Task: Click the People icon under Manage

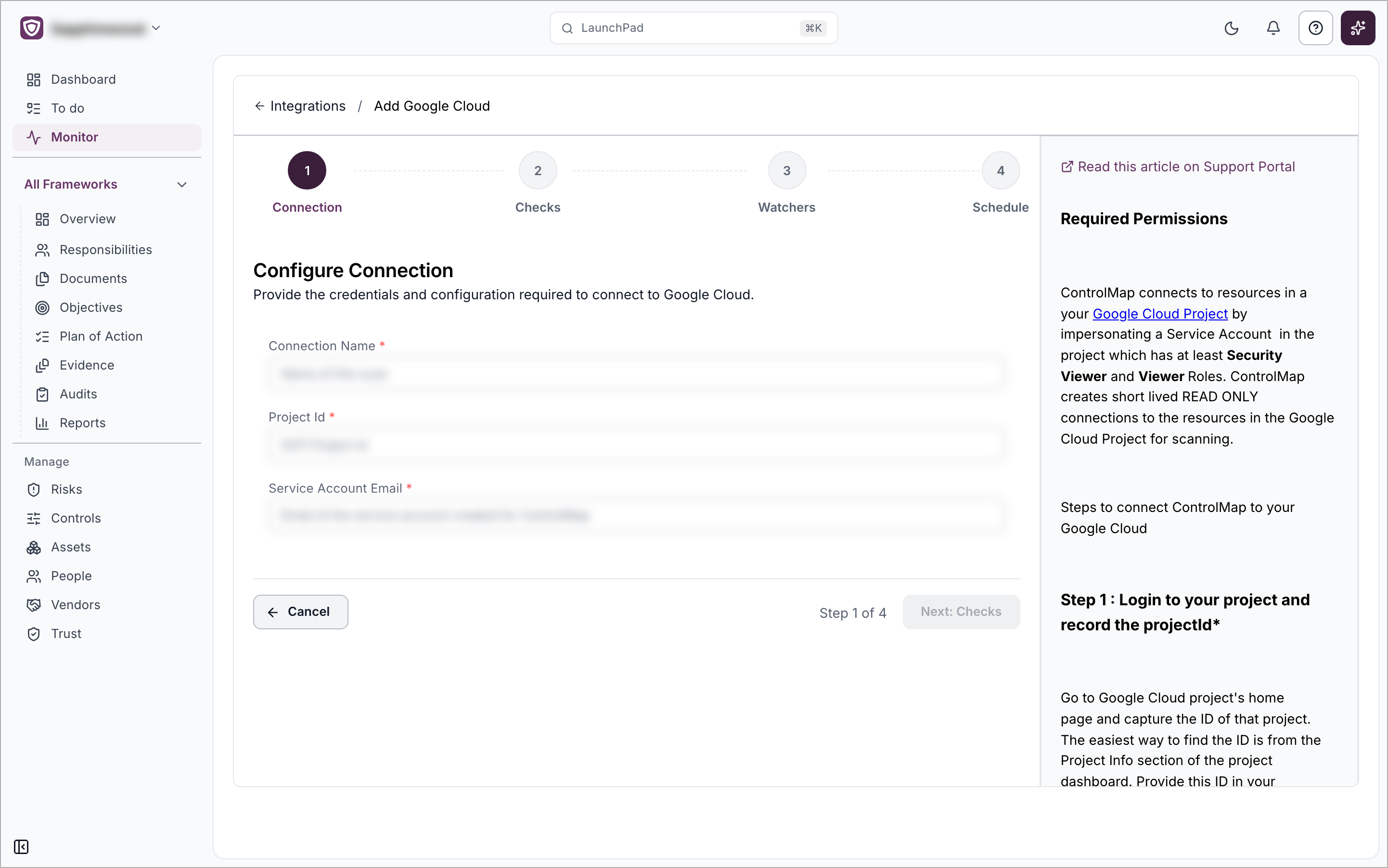Action: tap(34, 576)
